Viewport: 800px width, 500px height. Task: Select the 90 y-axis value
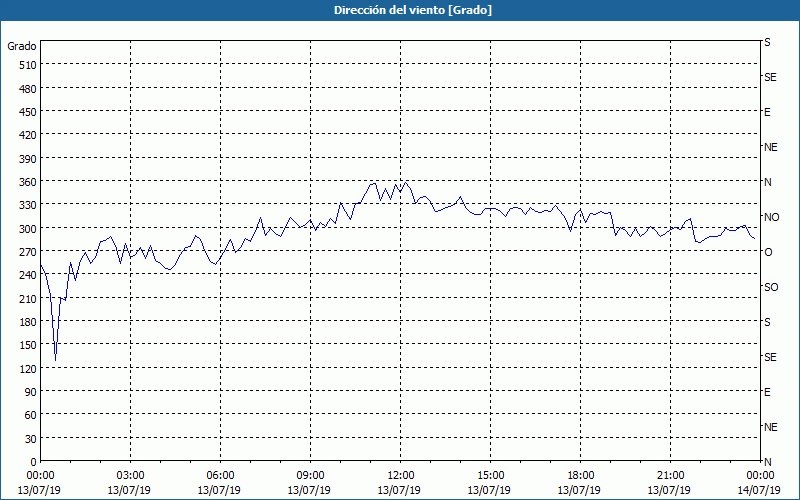point(31,392)
